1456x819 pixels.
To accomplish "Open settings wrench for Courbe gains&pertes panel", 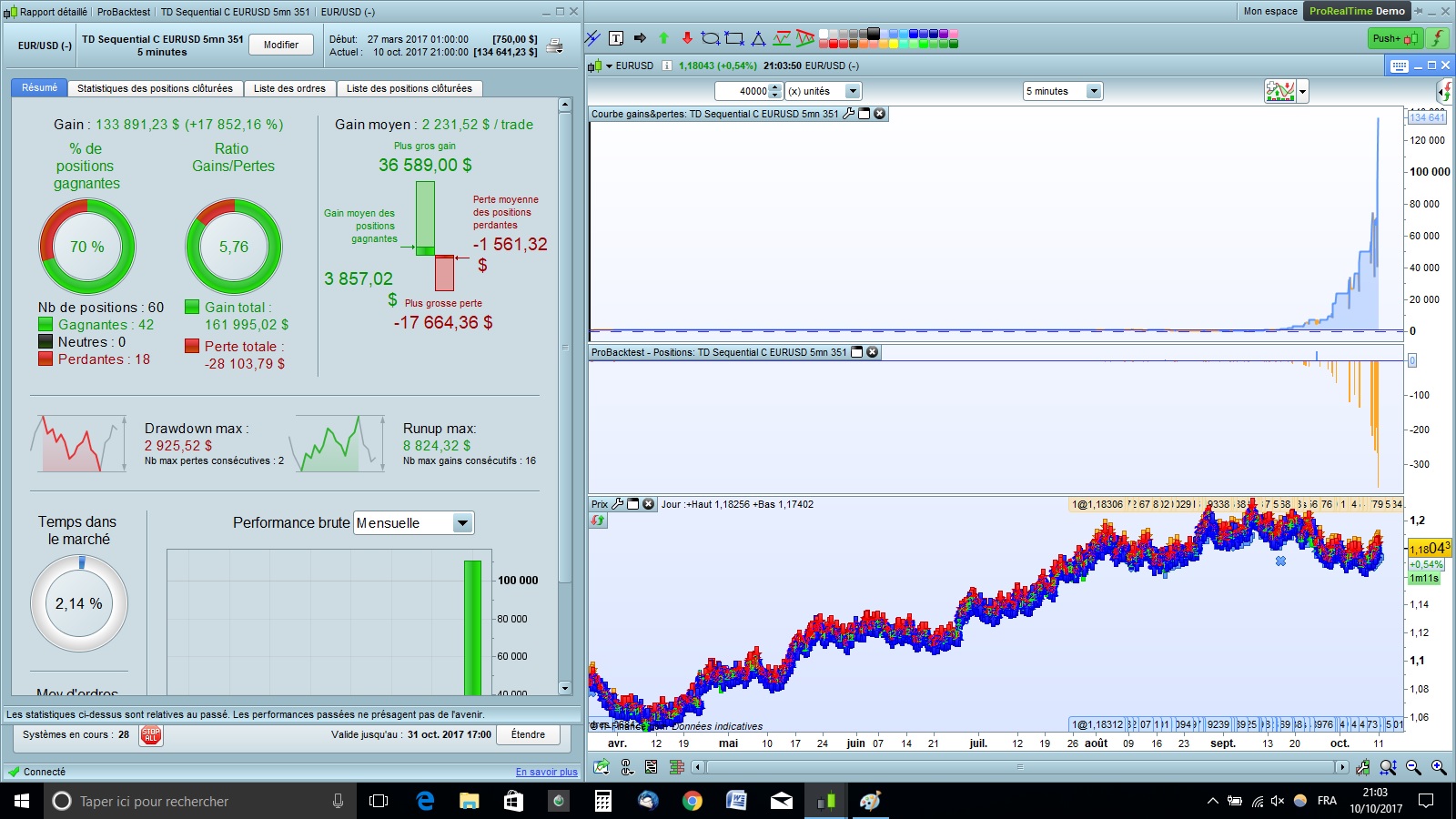I will point(849,114).
